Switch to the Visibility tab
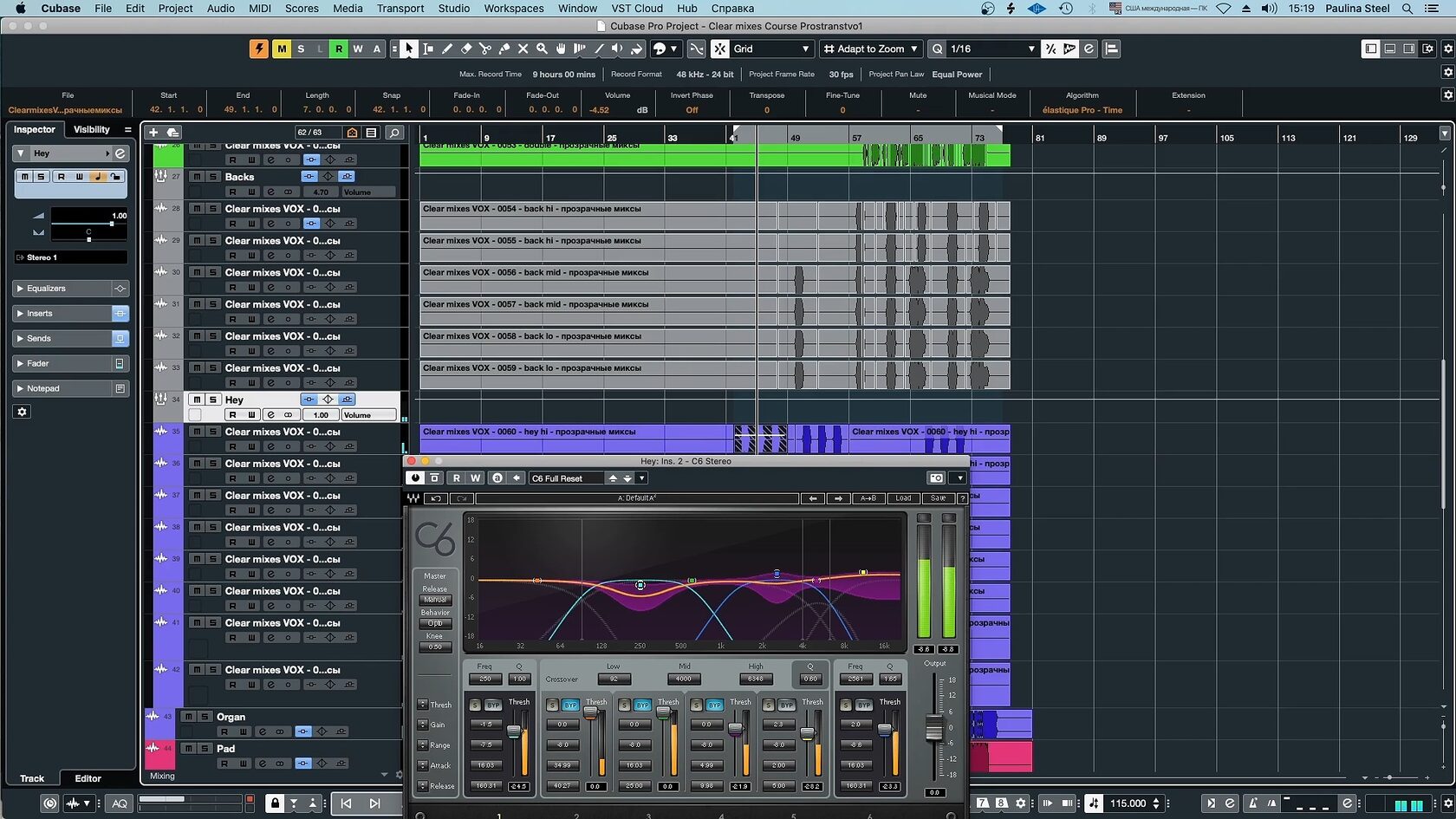This screenshot has width=1456, height=819. coord(92,129)
